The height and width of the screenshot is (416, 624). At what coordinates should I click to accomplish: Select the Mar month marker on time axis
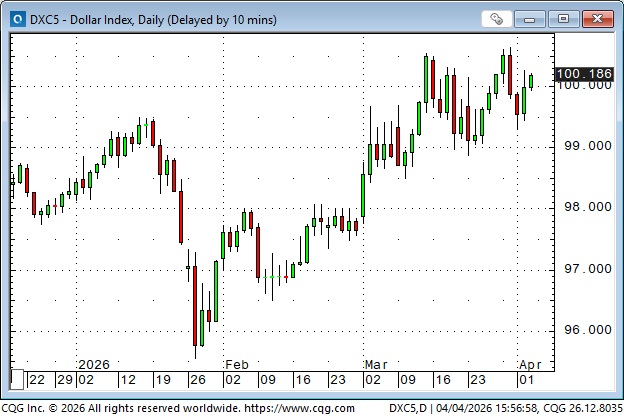pyautogui.click(x=376, y=365)
